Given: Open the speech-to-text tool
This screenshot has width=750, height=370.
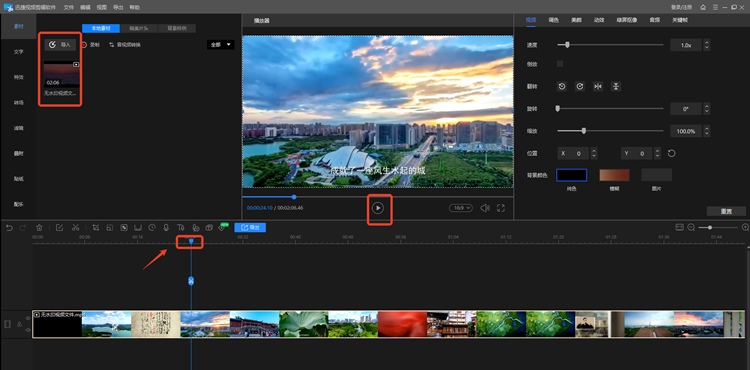Looking at the screenshot, I should (x=195, y=228).
